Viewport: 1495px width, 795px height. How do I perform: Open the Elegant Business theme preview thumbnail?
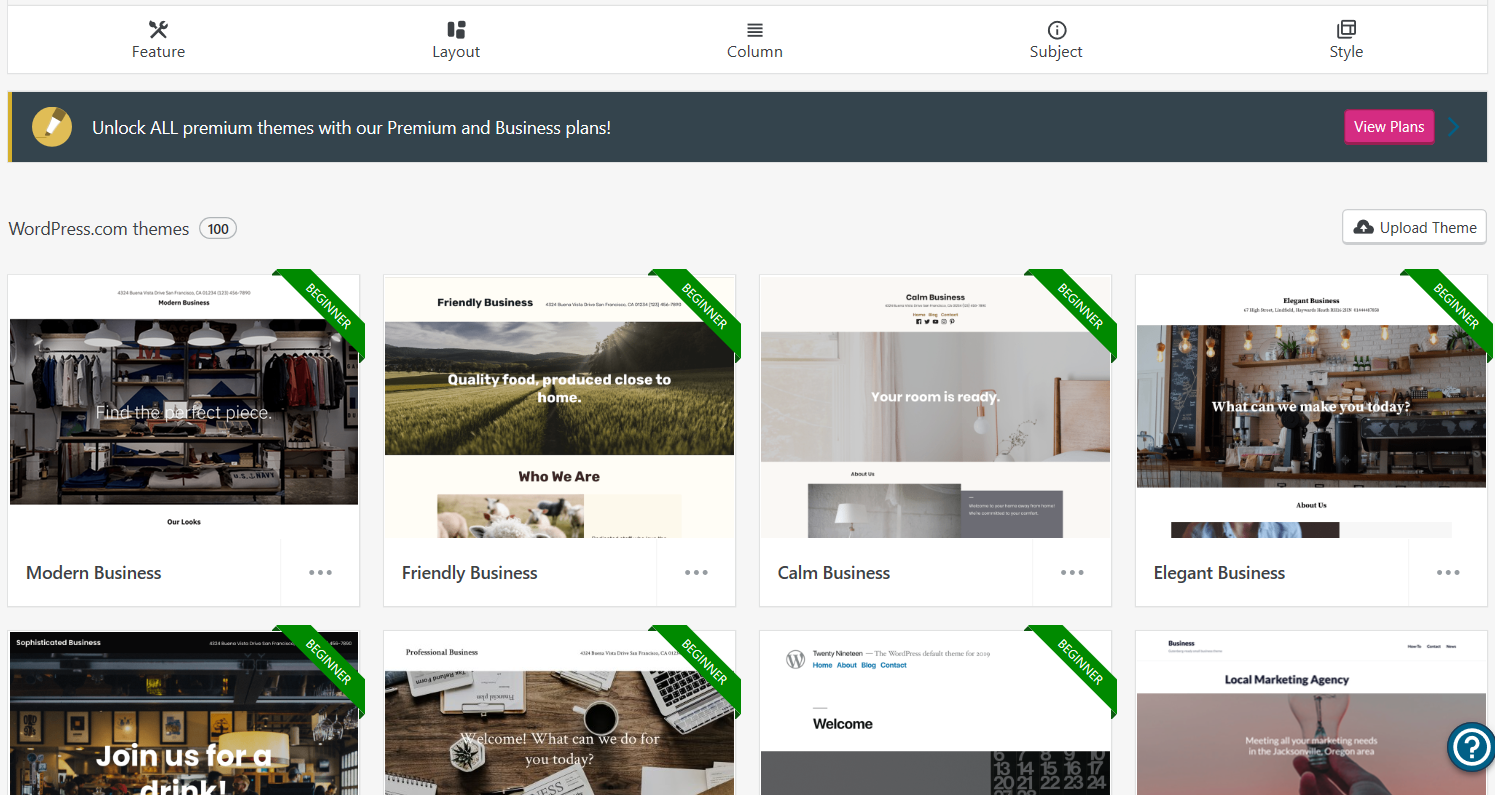(1311, 407)
